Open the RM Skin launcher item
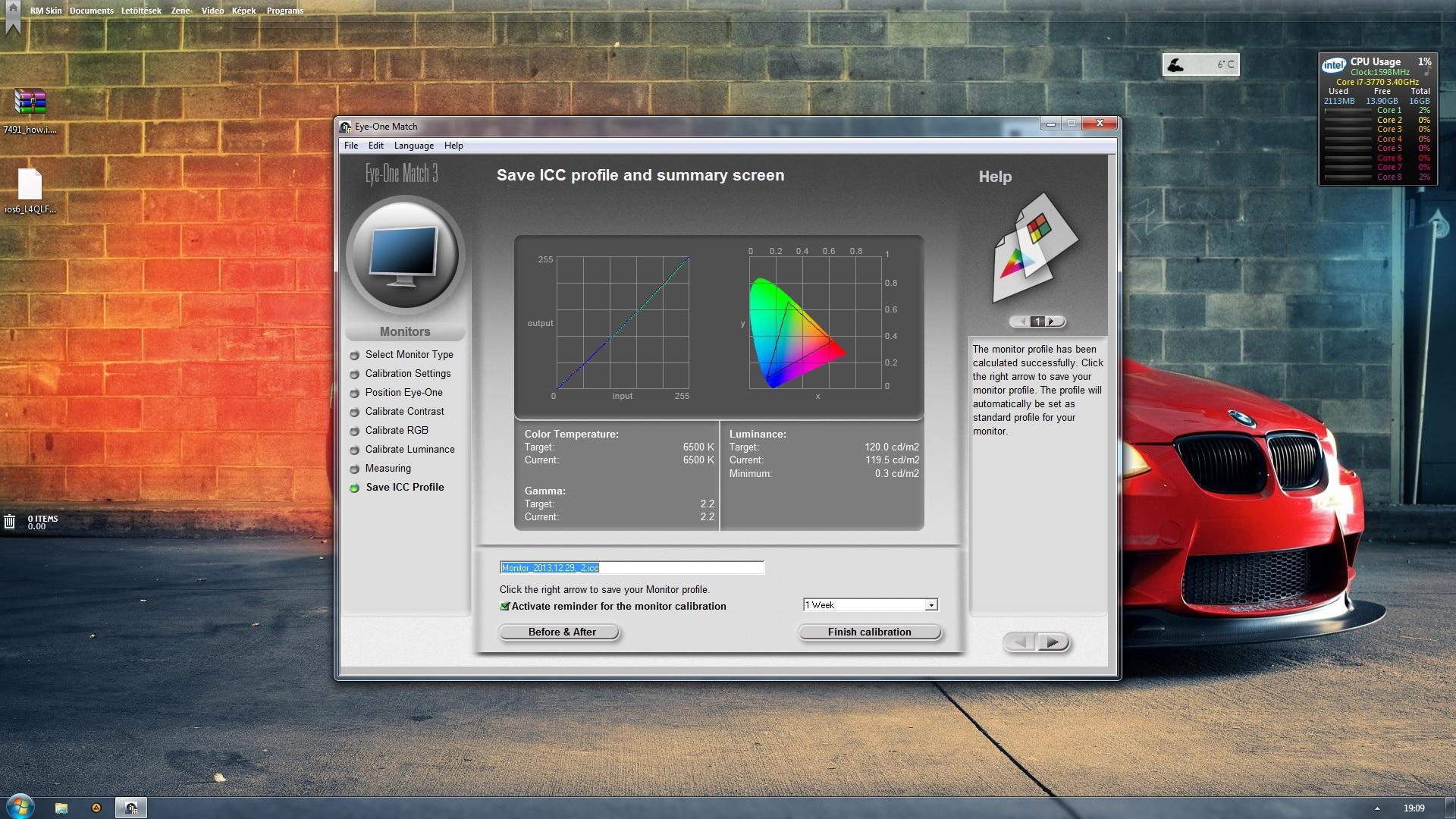Image resolution: width=1456 pixels, height=819 pixels. point(45,11)
